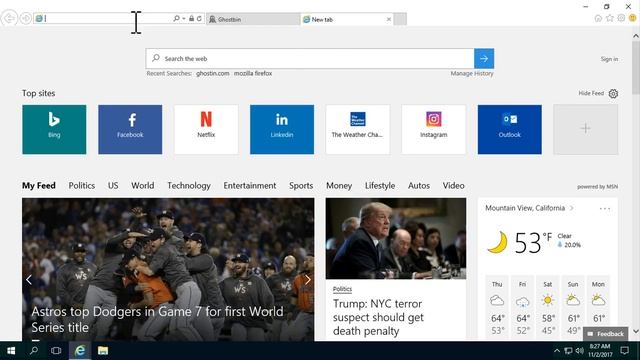
Task: Open Trump NYC terror suspect article
Action: (378, 317)
